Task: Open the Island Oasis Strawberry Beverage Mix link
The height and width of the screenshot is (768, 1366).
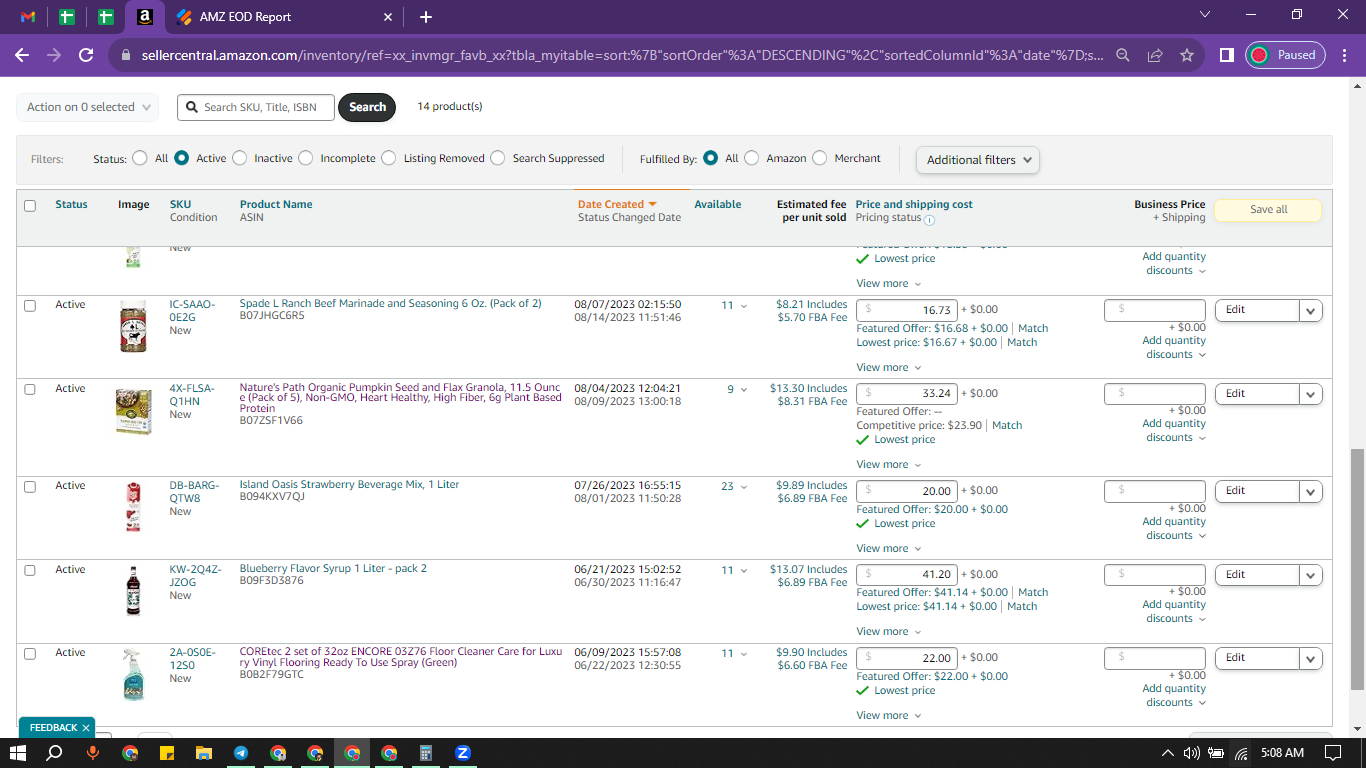Action: [349, 485]
